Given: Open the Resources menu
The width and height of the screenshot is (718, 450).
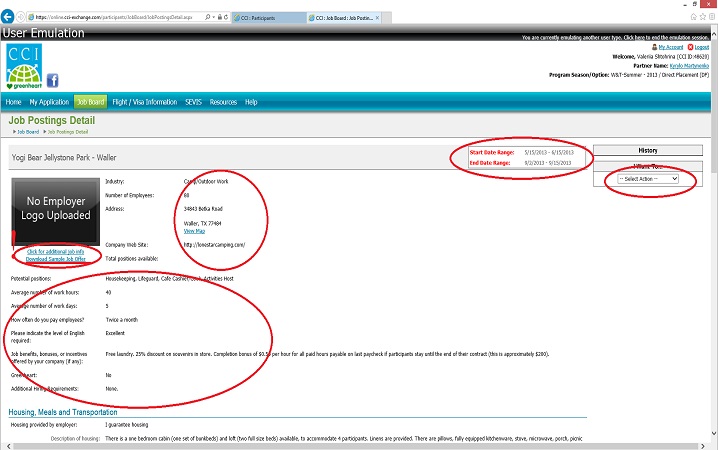Looking at the screenshot, I should pyautogui.click(x=223, y=102).
